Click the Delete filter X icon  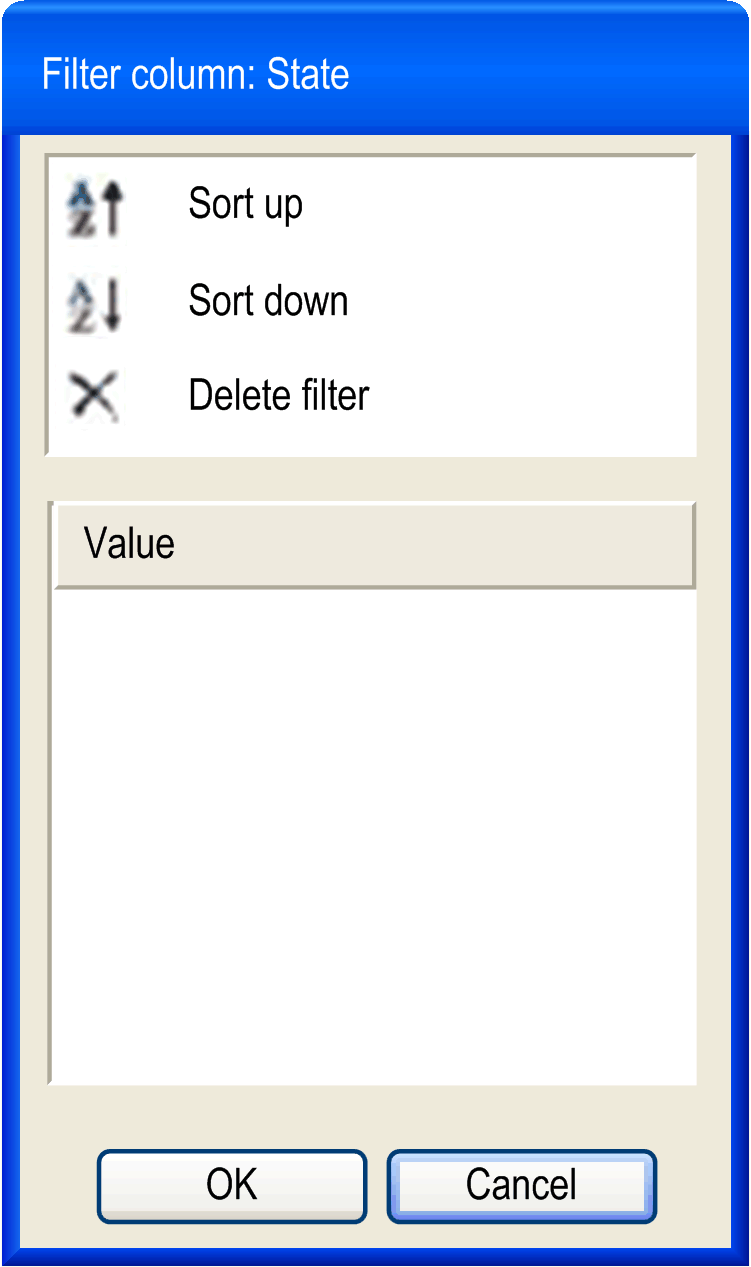(93, 395)
